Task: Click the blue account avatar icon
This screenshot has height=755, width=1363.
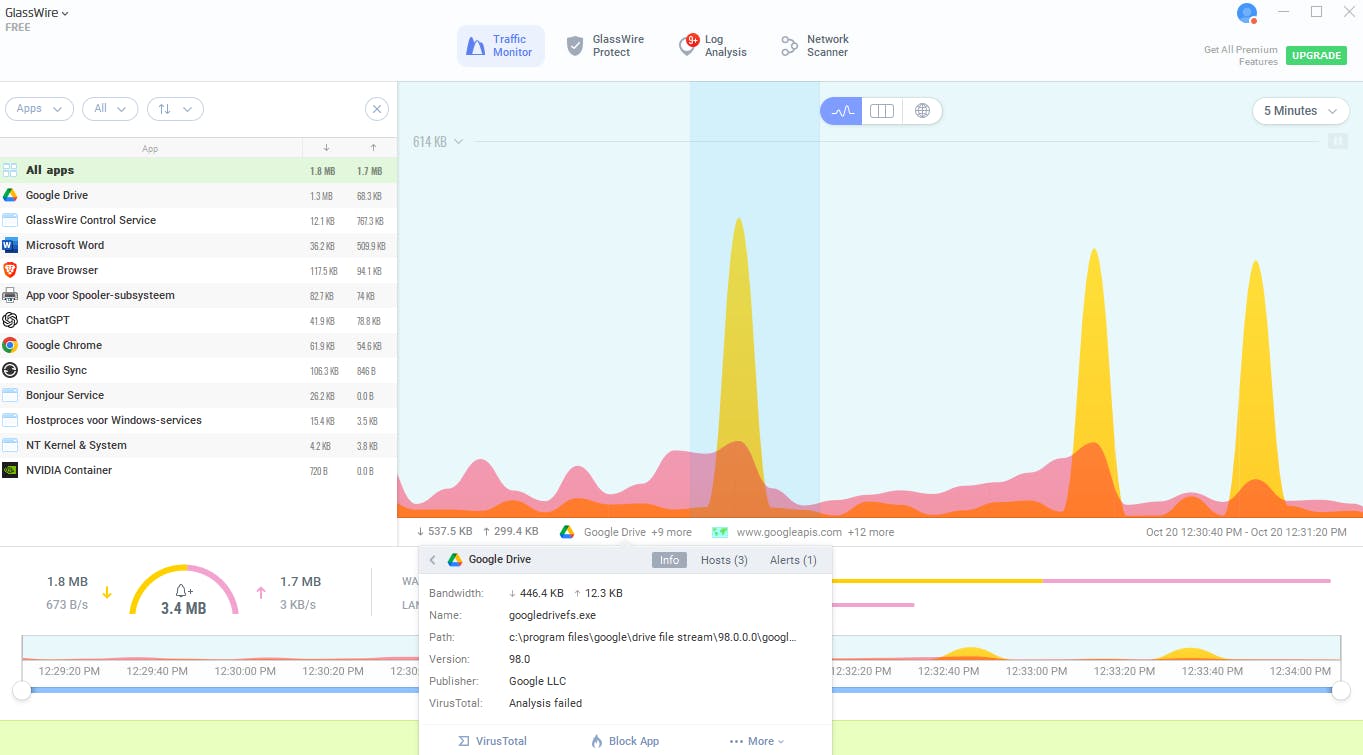Action: click(1246, 13)
